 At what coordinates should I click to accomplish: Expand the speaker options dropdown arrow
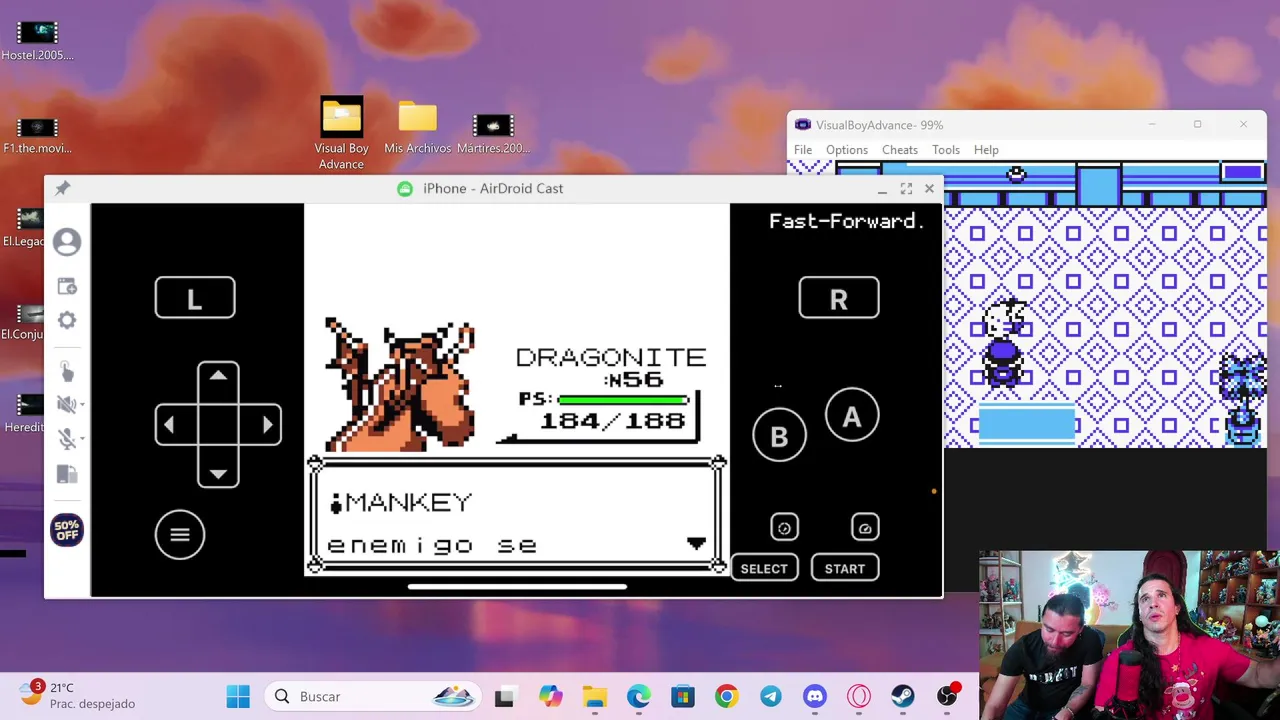(x=81, y=405)
